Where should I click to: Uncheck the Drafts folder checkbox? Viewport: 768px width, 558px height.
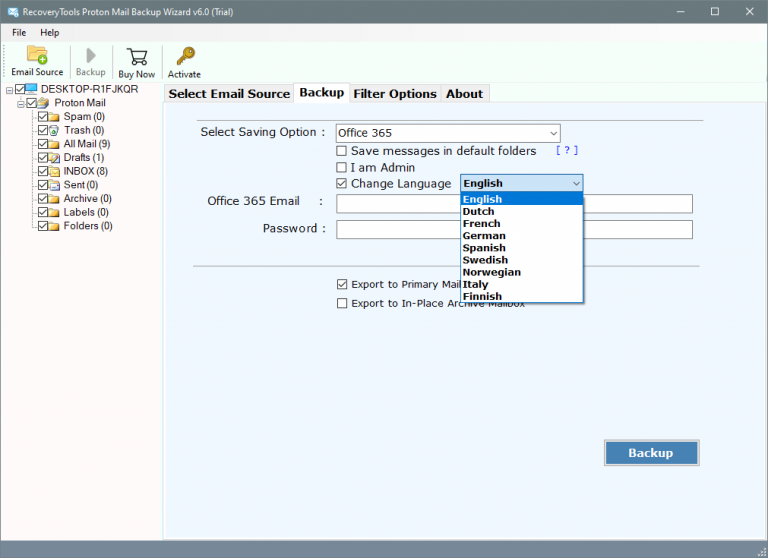point(43,158)
